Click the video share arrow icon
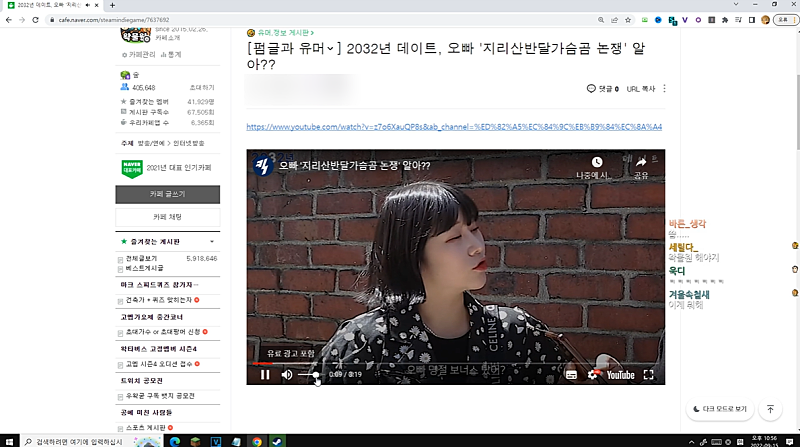This screenshot has width=800, height=447. pos(640,162)
